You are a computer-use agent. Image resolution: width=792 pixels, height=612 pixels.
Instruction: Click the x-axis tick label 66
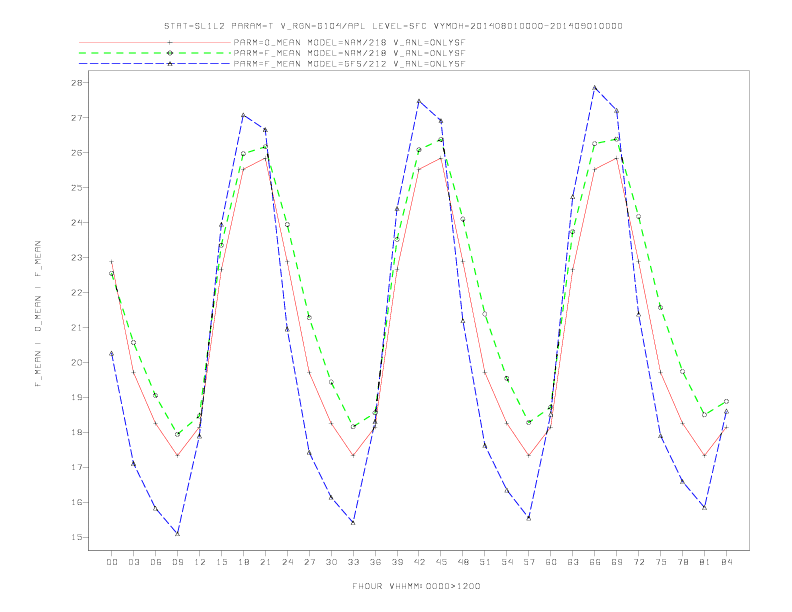[595, 562]
